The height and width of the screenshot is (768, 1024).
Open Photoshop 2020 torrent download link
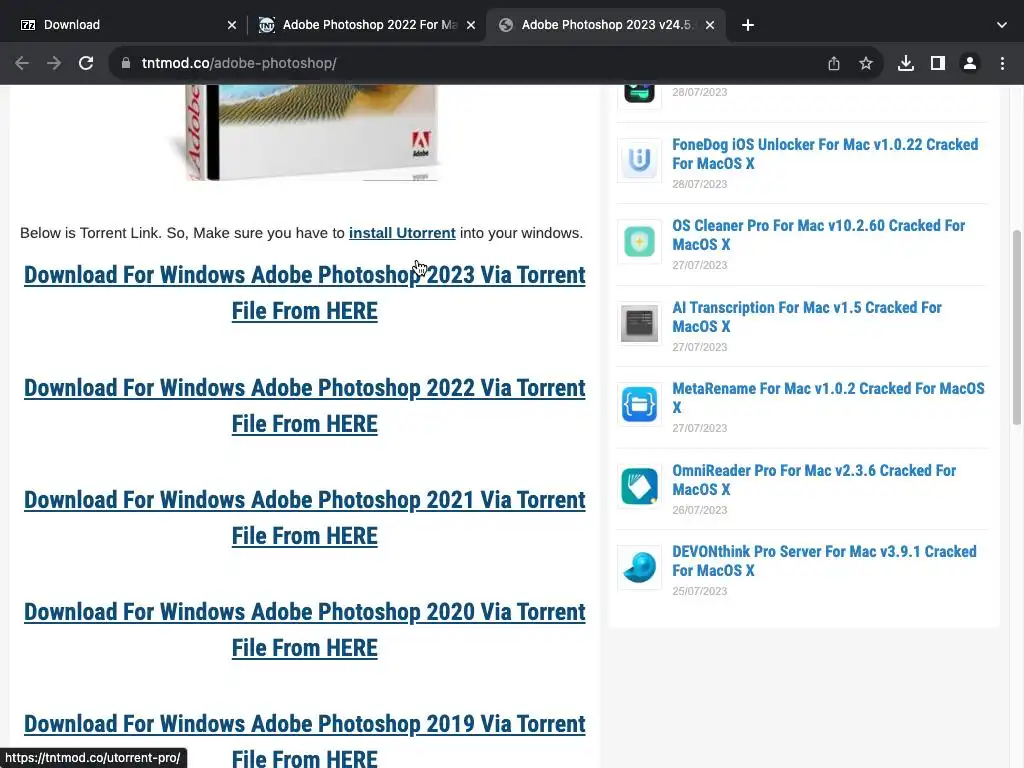pyautogui.click(x=304, y=630)
